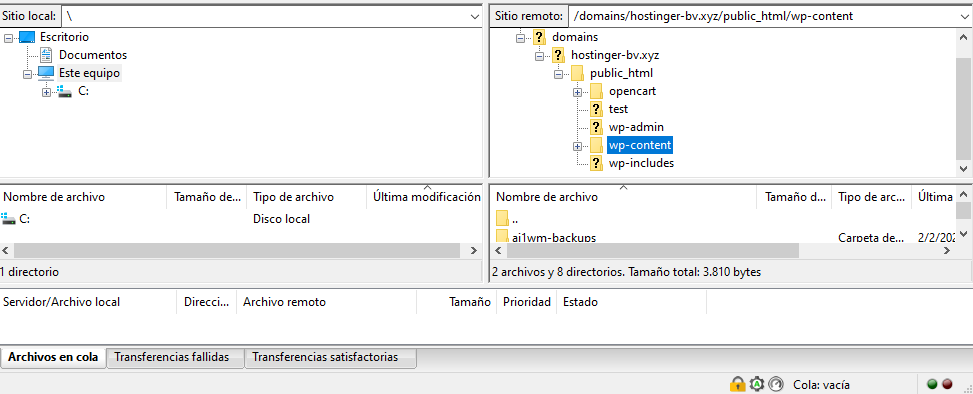Image resolution: width=973 pixels, height=394 pixels.
Task: Open the Transferencias satisfactorias tab
Action: 331,358
